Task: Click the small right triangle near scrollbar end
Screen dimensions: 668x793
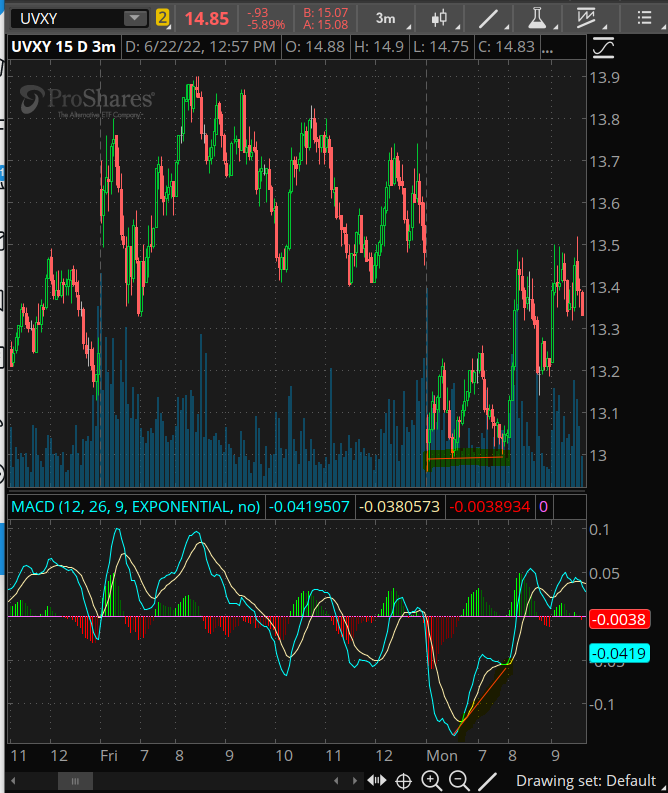Action: click(x=355, y=781)
